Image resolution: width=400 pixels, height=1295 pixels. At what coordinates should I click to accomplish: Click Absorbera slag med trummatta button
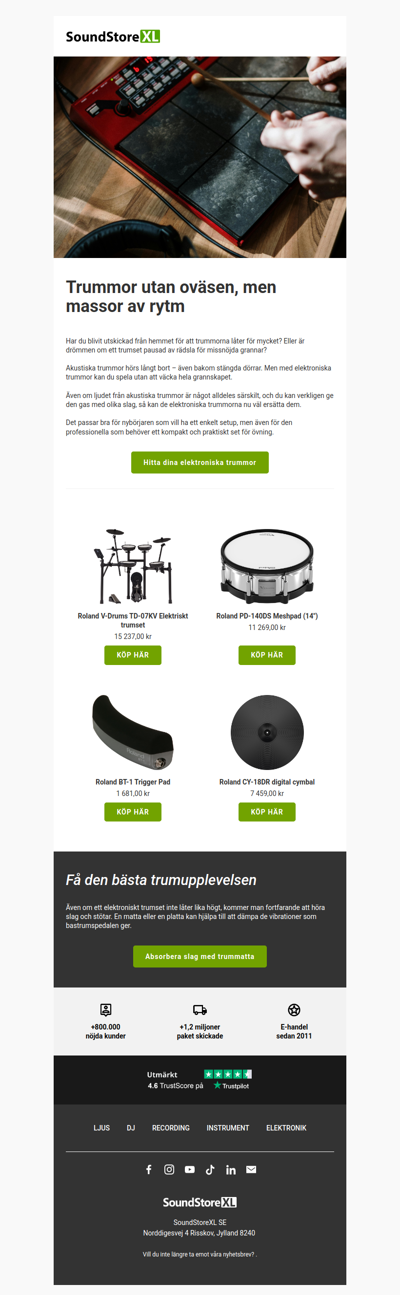tap(200, 956)
